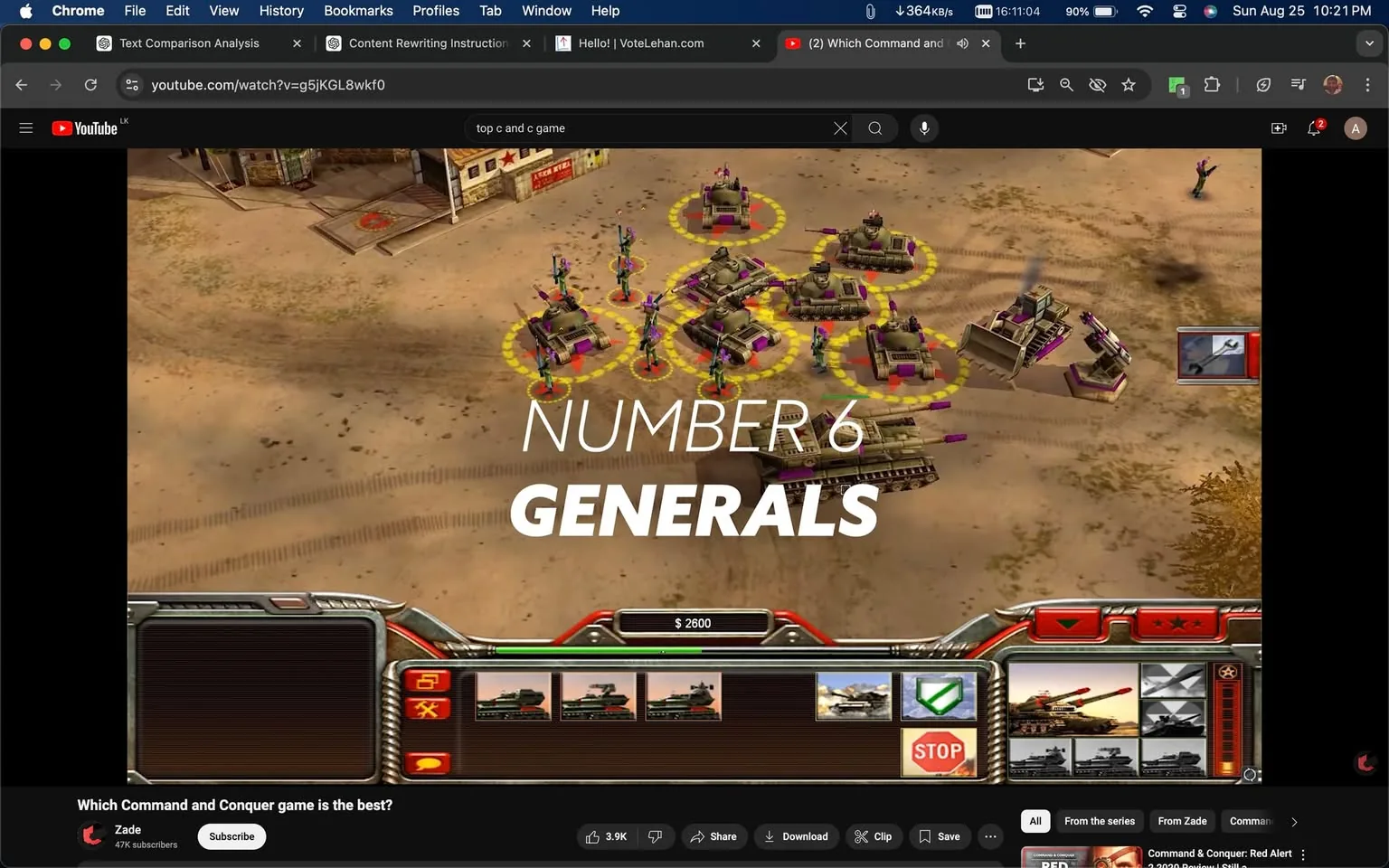Open the YouTube hamburger navigation menu
The width and height of the screenshot is (1389, 868).
[25, 127]
